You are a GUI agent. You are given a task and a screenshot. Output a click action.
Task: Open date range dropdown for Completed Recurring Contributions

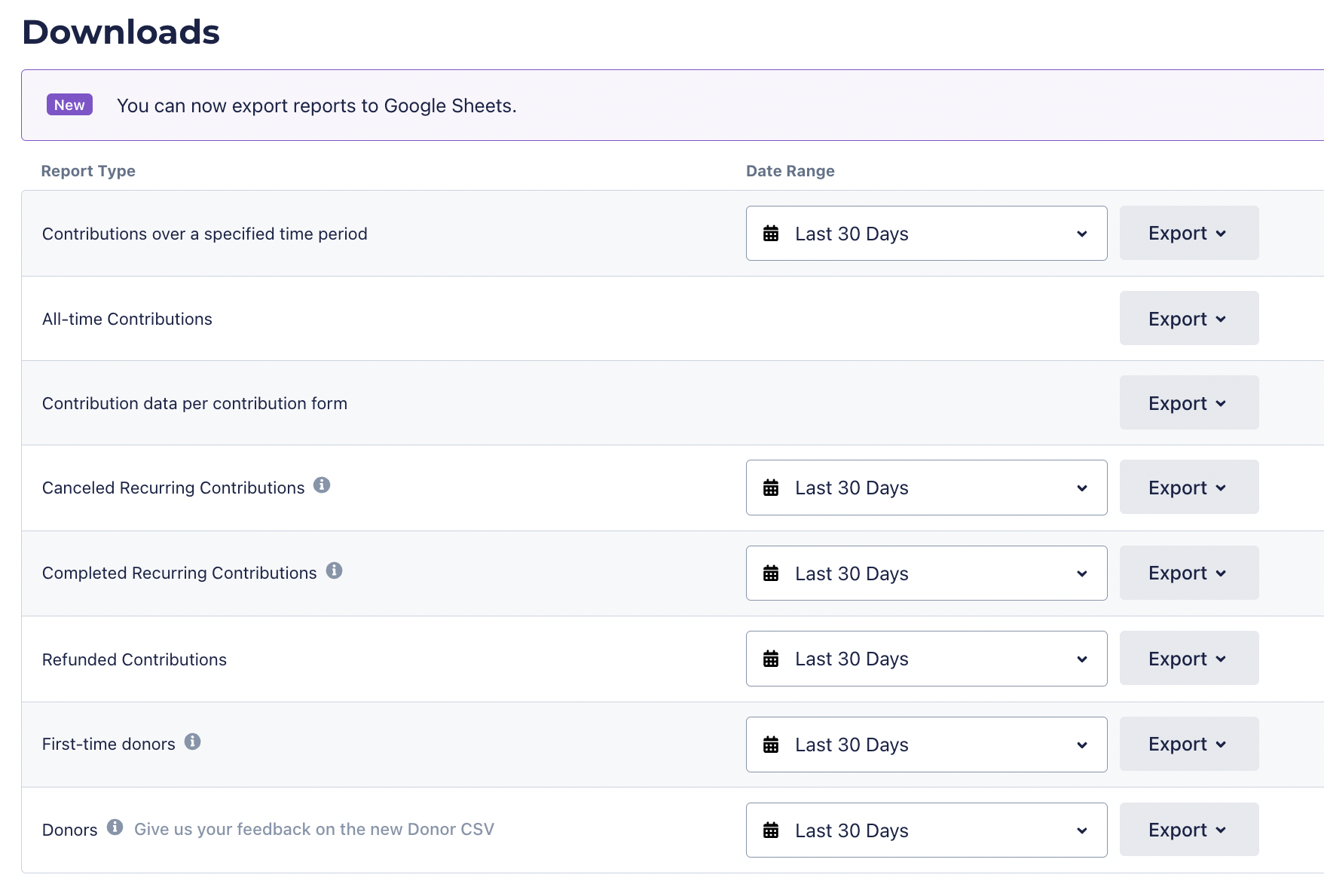(x=926, y=573)
